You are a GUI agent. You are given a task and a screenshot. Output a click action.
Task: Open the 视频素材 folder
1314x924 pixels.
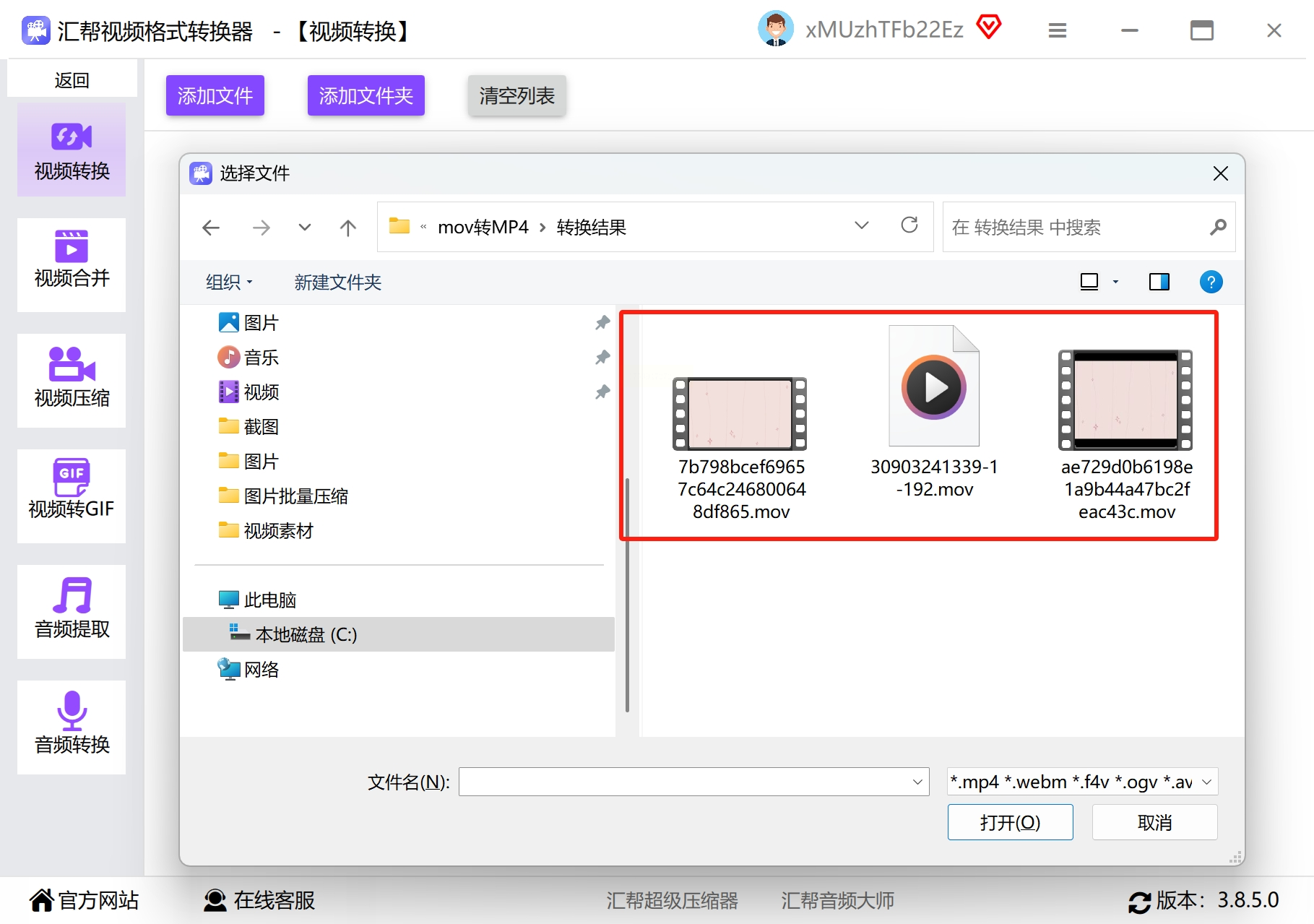(266, 531)
